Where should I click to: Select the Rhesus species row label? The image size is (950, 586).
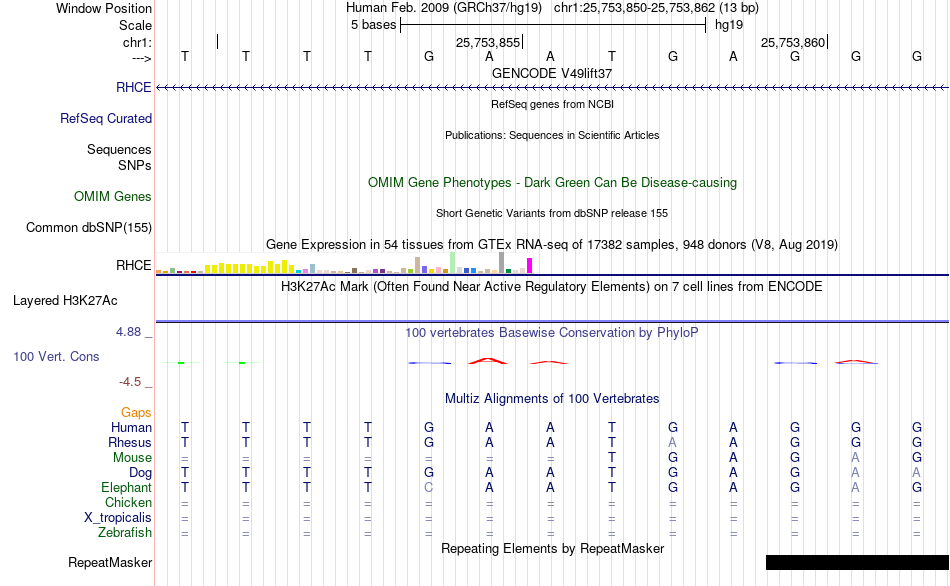coord(130,442)
